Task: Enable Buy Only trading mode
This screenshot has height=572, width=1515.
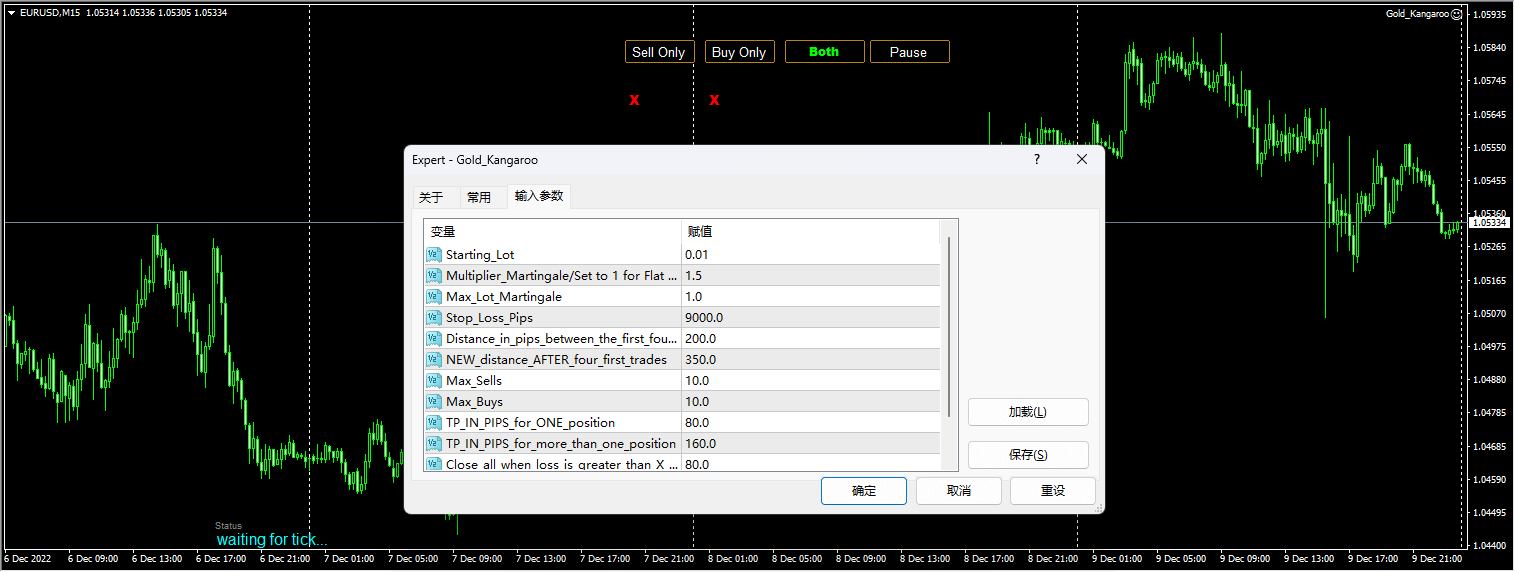Action: click(739, 52)
